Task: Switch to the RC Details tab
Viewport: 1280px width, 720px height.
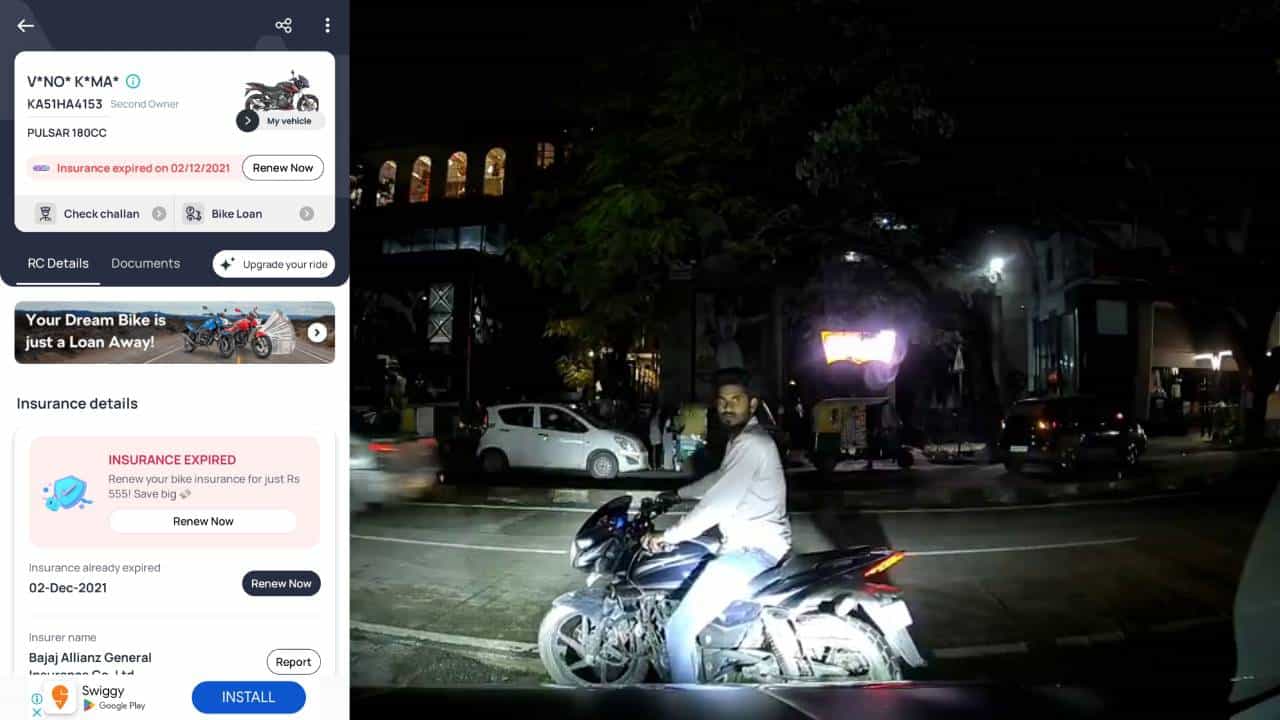Action: tap(58, 264)
